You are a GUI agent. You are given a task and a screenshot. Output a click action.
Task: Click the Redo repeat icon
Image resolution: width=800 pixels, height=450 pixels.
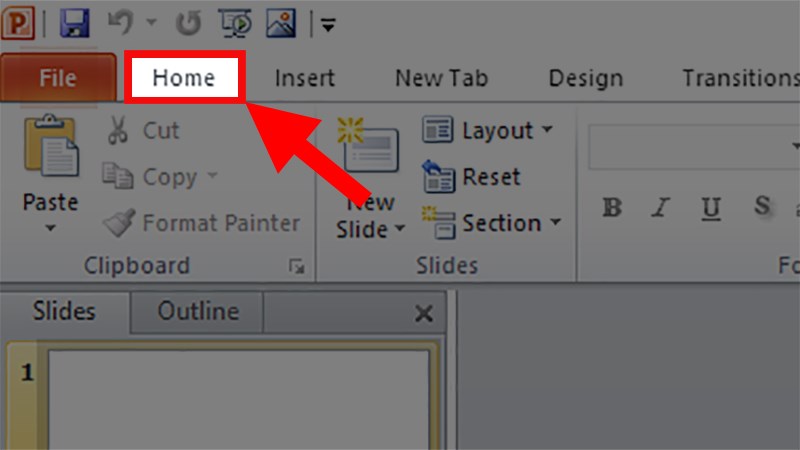[x=189, y=22]
